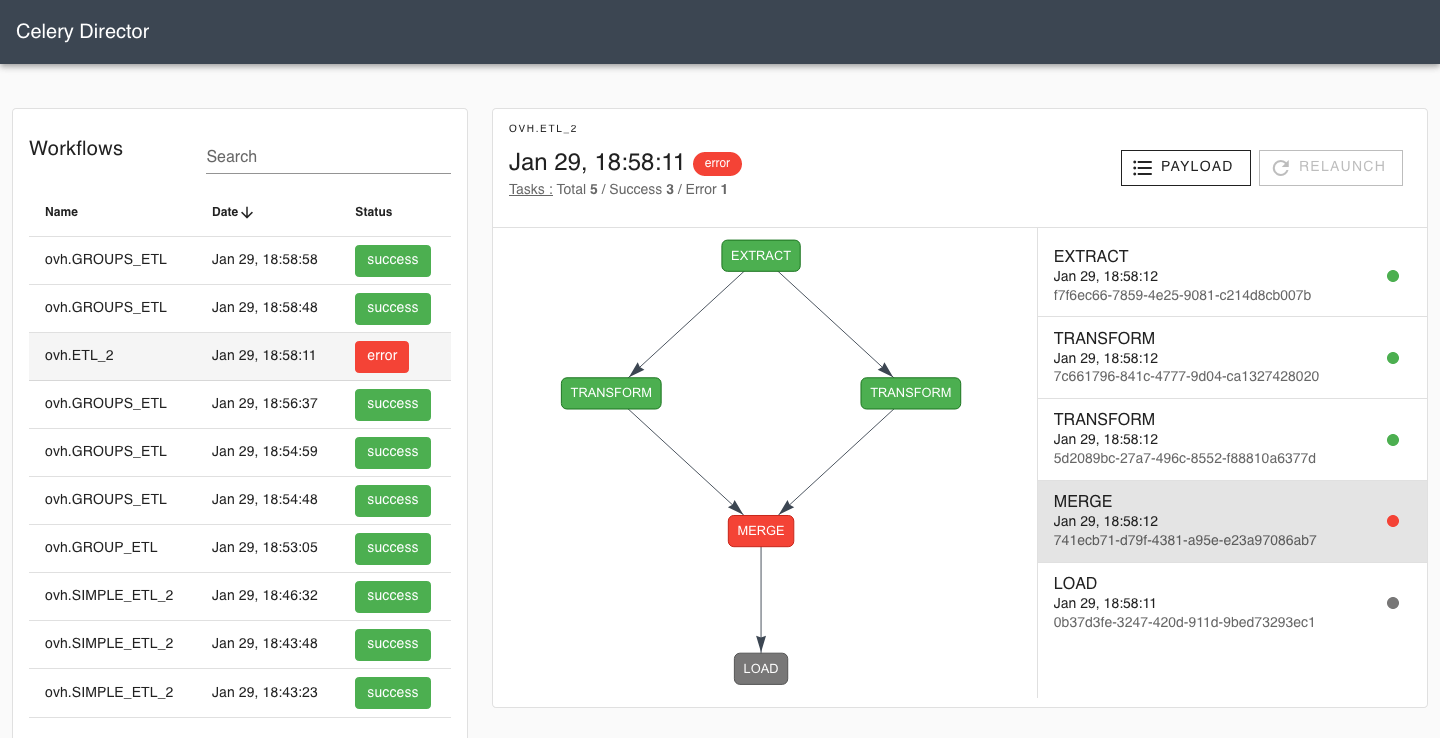The image size is (1440, 738).
Task: Click the Tasks link above the graph
Action: [x=529, y=189]
